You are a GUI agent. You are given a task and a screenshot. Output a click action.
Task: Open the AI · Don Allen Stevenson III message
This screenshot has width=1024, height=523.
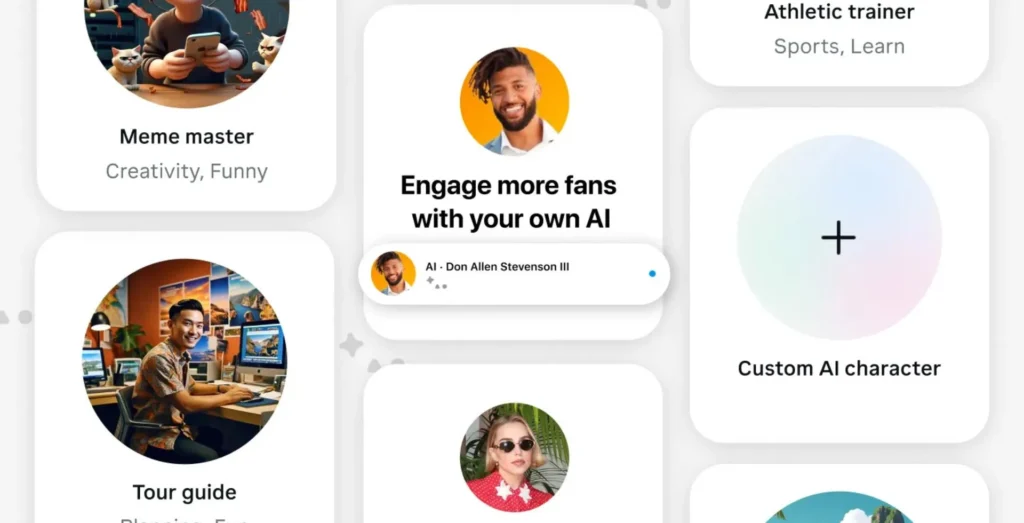click(497, 267)
